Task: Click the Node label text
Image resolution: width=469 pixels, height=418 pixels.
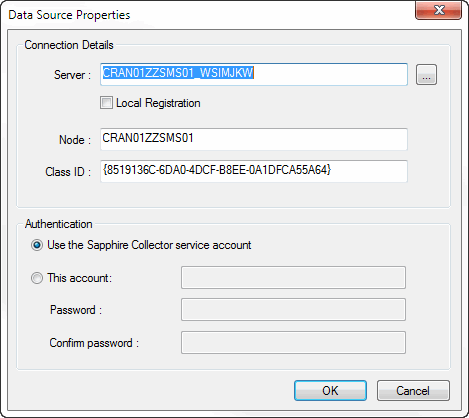Action: tap(75, 140)
